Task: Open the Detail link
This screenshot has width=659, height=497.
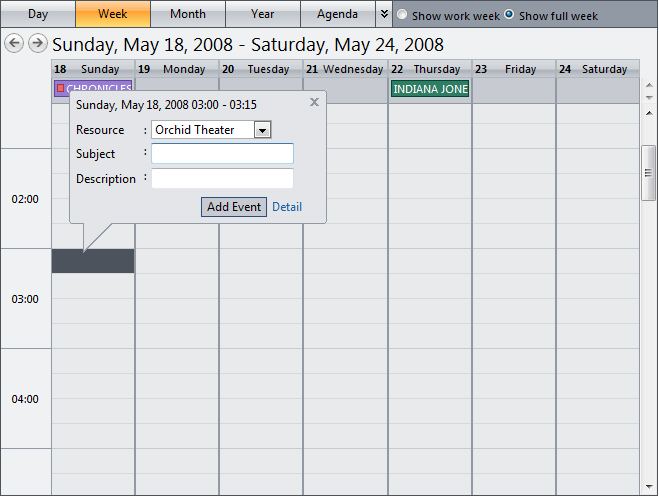Action: pos(287,207)
